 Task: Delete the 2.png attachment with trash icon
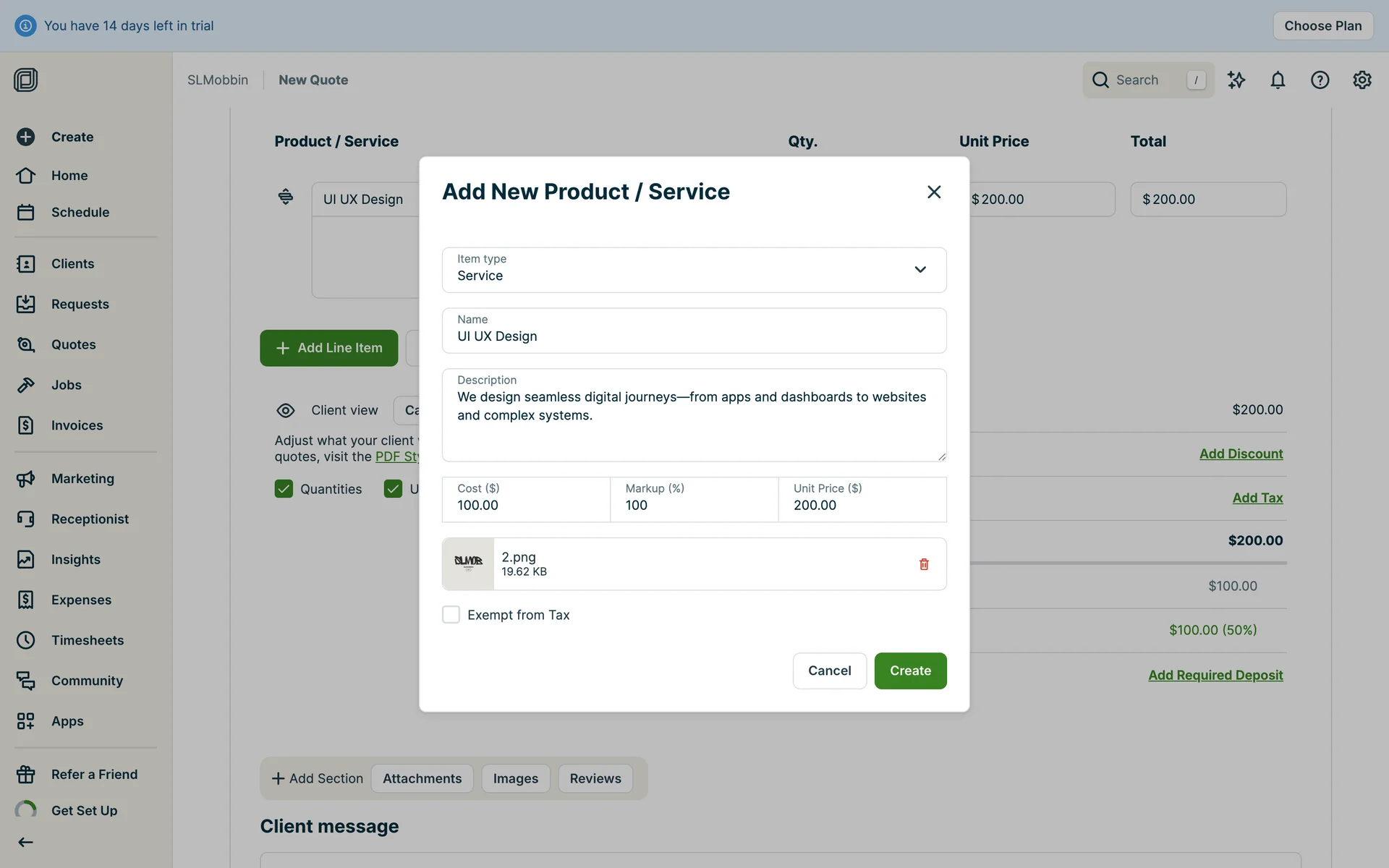(924, 564)
